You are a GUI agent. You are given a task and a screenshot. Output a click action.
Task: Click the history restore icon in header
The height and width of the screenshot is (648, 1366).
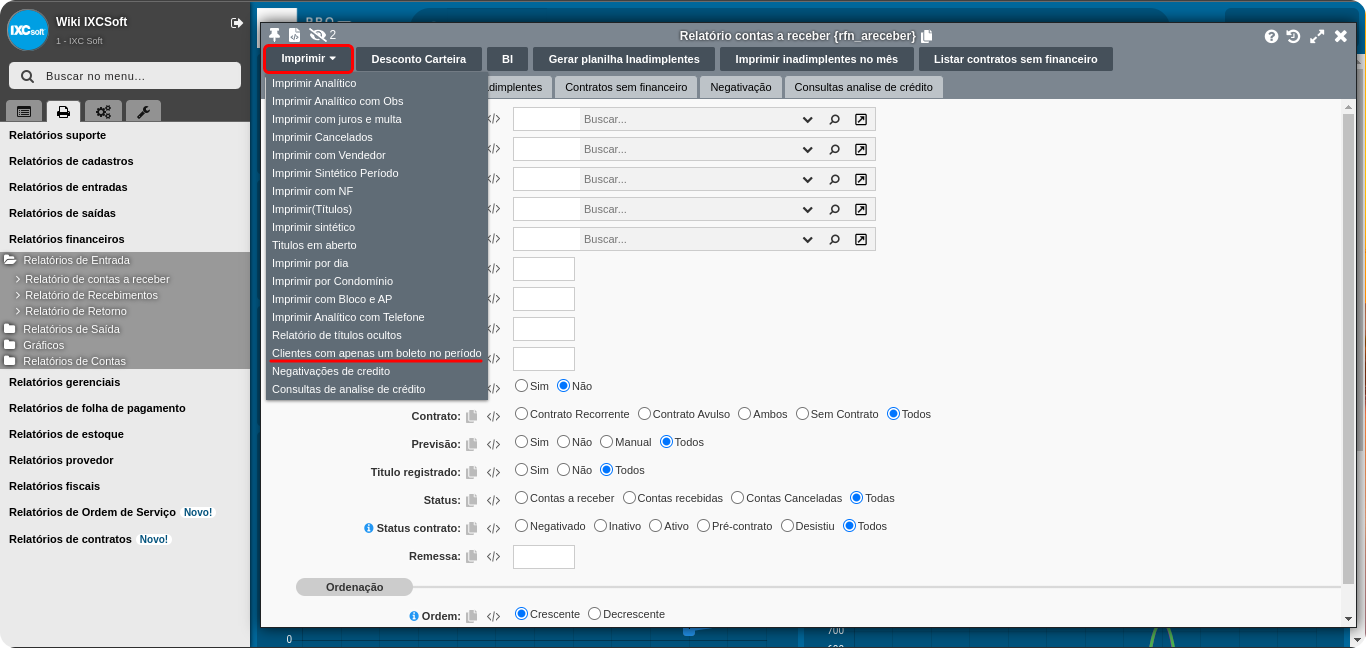coord(1294,36)
